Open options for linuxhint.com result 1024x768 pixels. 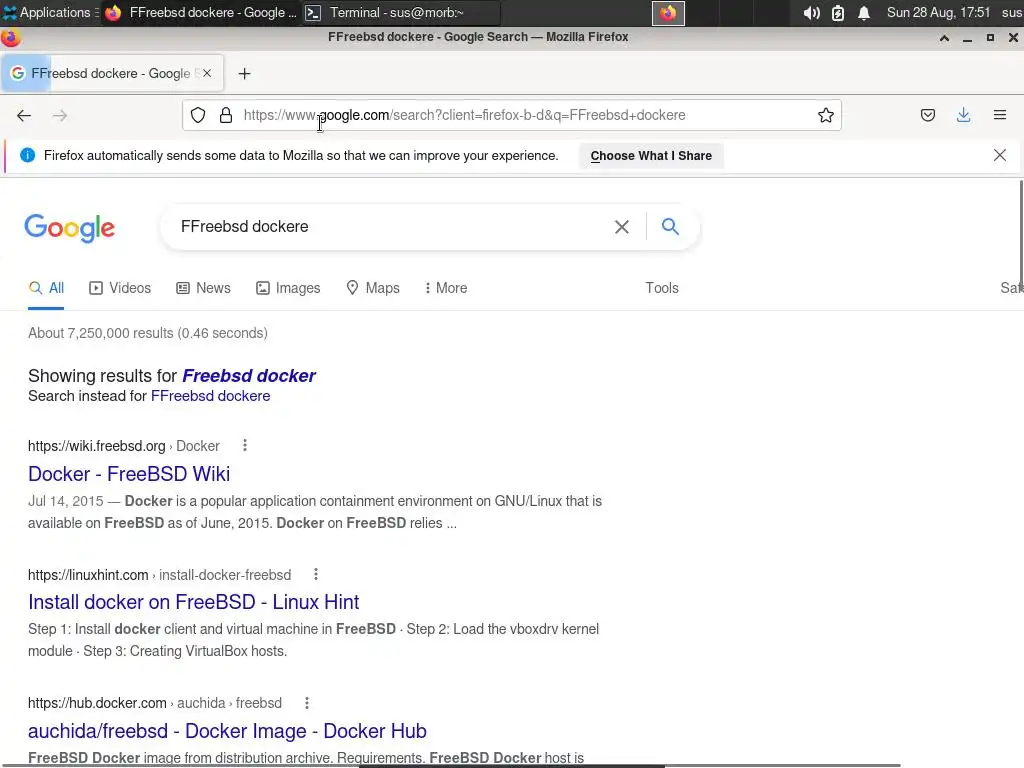[316, 574]
